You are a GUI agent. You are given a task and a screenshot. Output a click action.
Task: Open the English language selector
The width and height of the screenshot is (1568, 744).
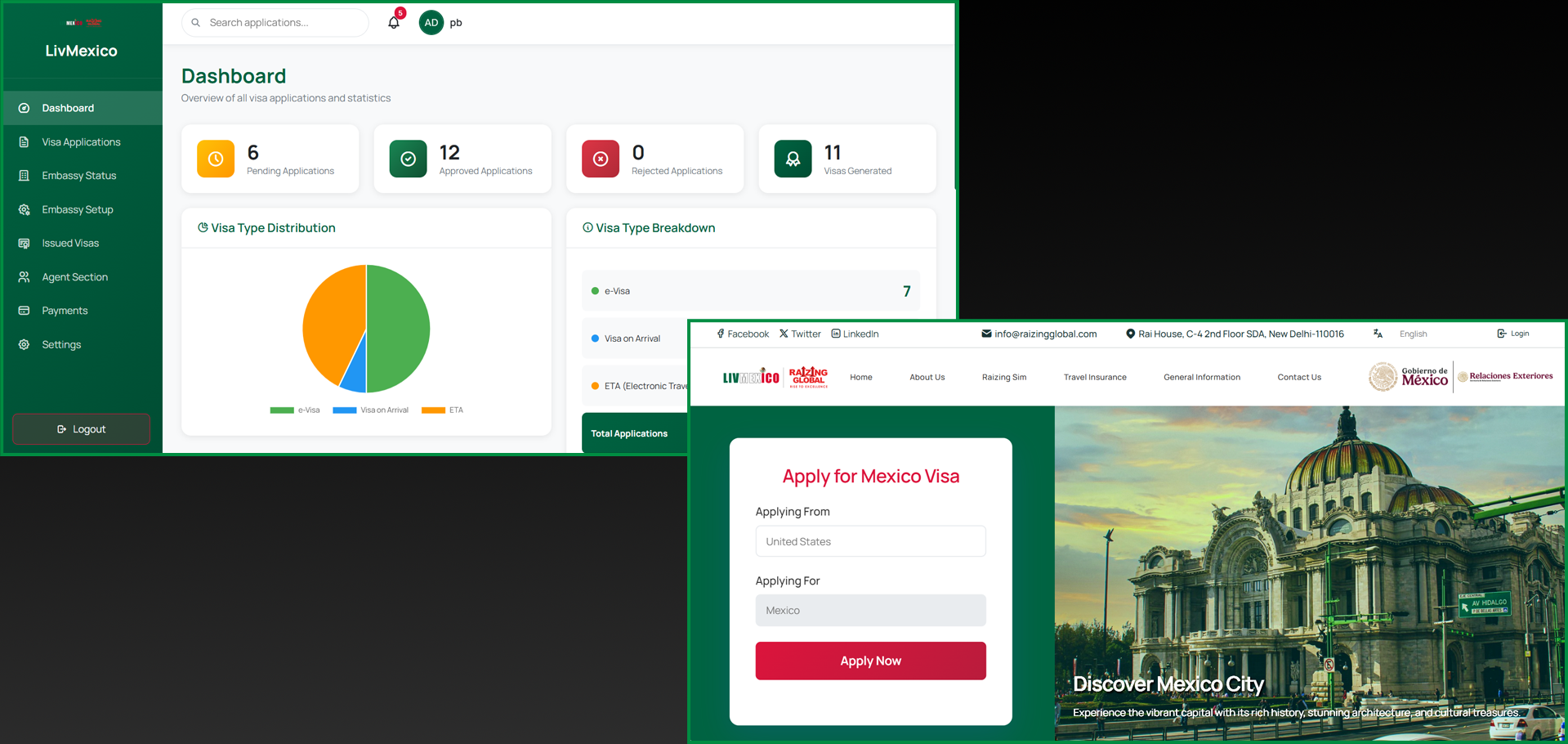point(1413,334)
